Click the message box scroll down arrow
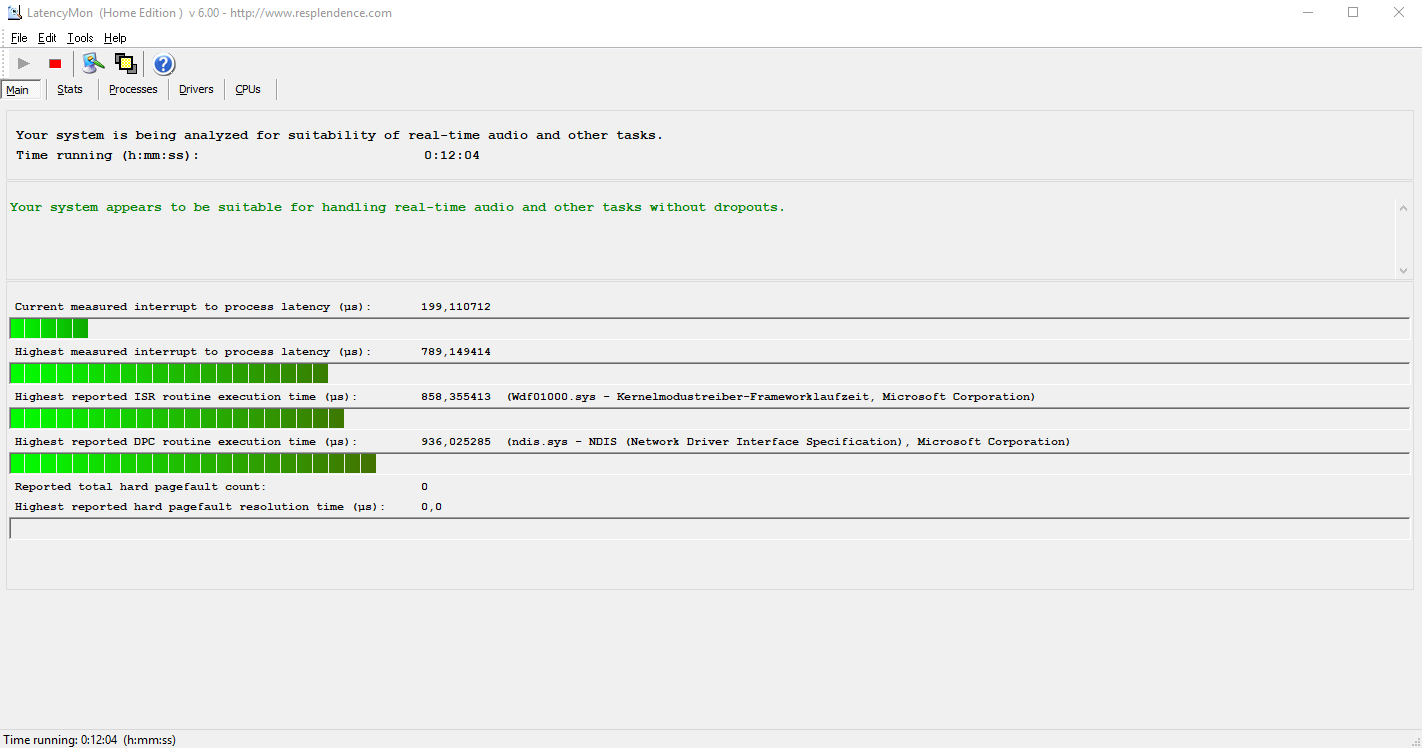Screen dimensions: 1422x748 (1403, 270)
